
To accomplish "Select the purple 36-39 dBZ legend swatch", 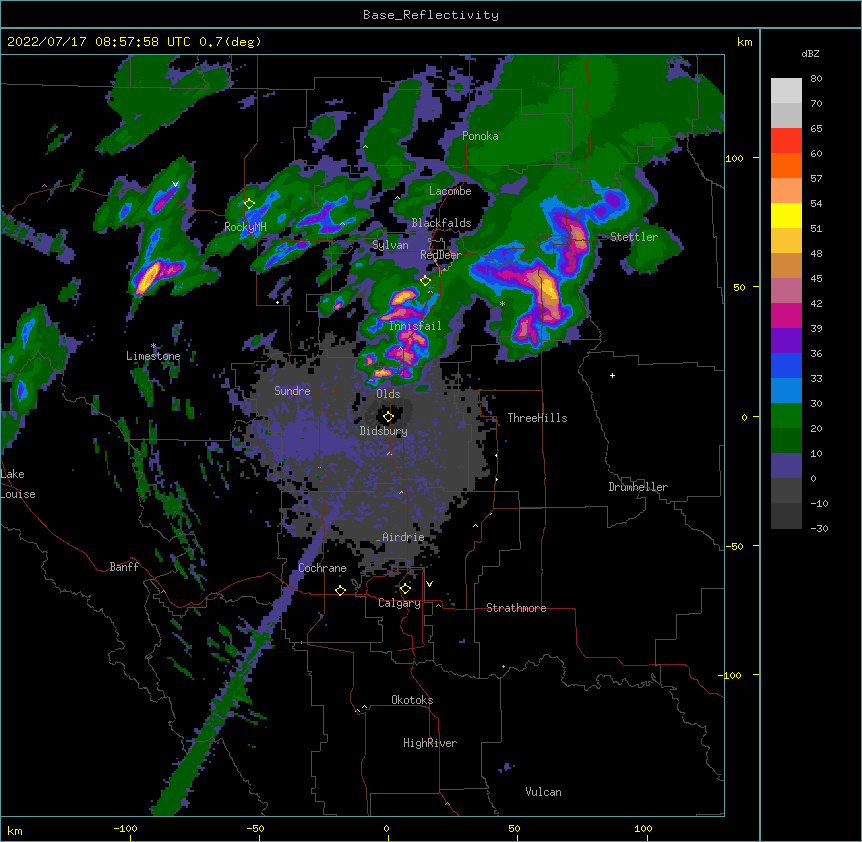I will (x=786, y=341).
